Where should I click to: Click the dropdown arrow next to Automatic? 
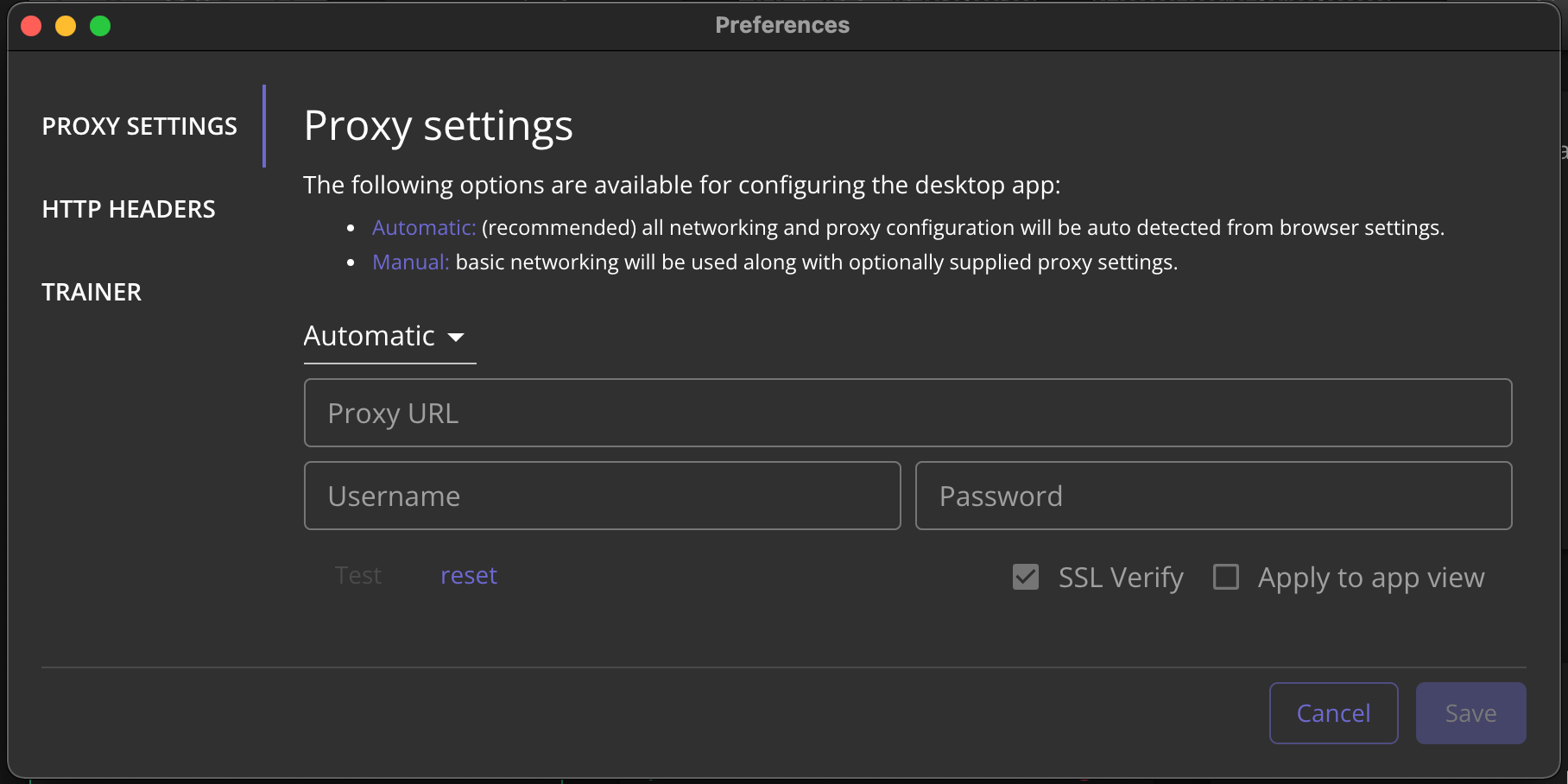[456, 337]
